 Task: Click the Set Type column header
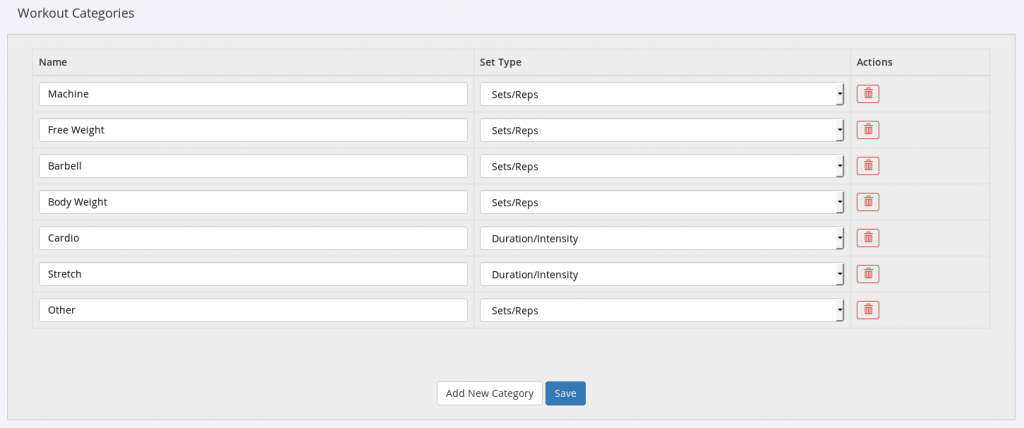pyautogui.click(x=501, y=62)
